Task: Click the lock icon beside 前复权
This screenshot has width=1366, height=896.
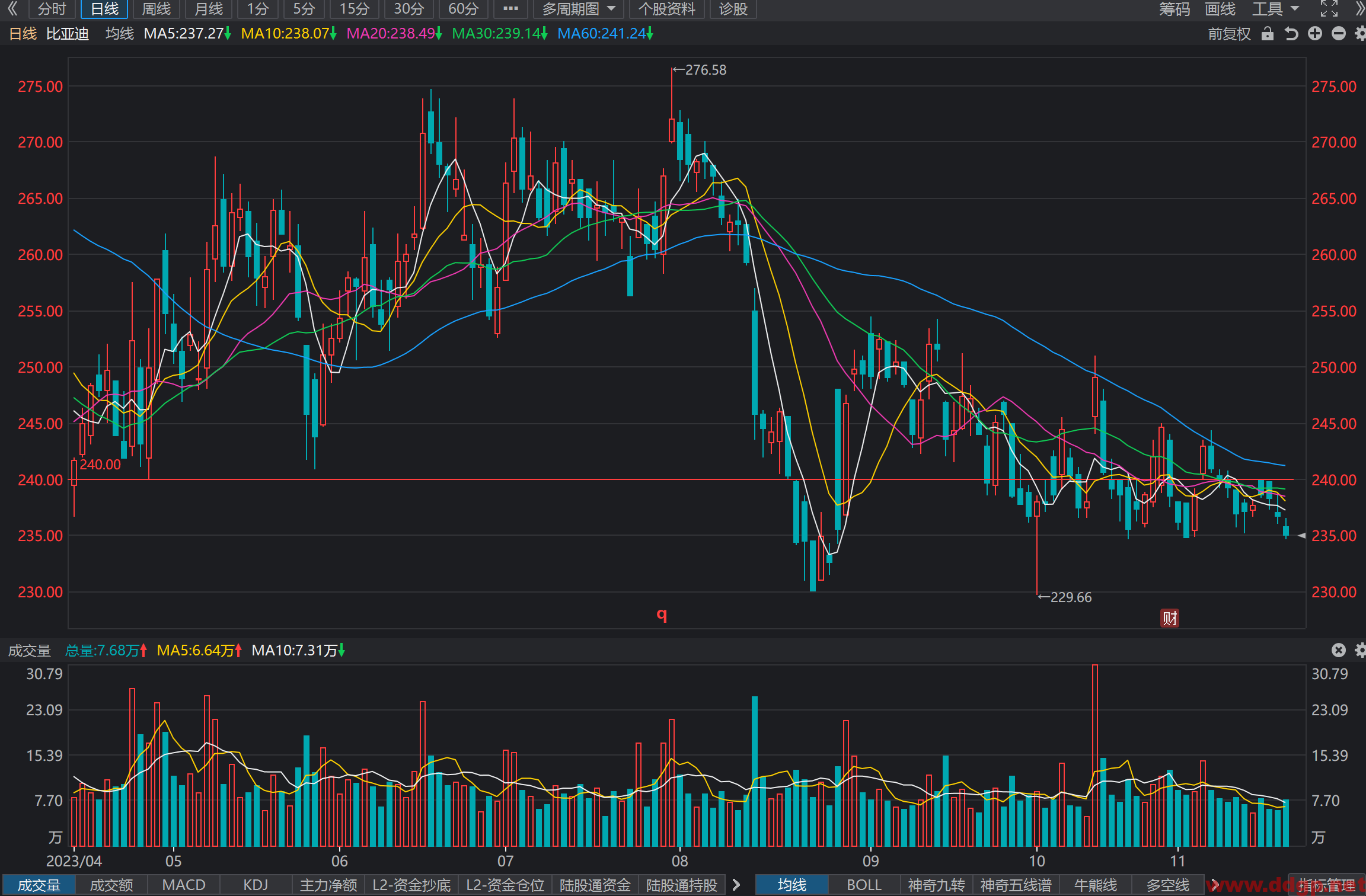Action: [1268, 34]
